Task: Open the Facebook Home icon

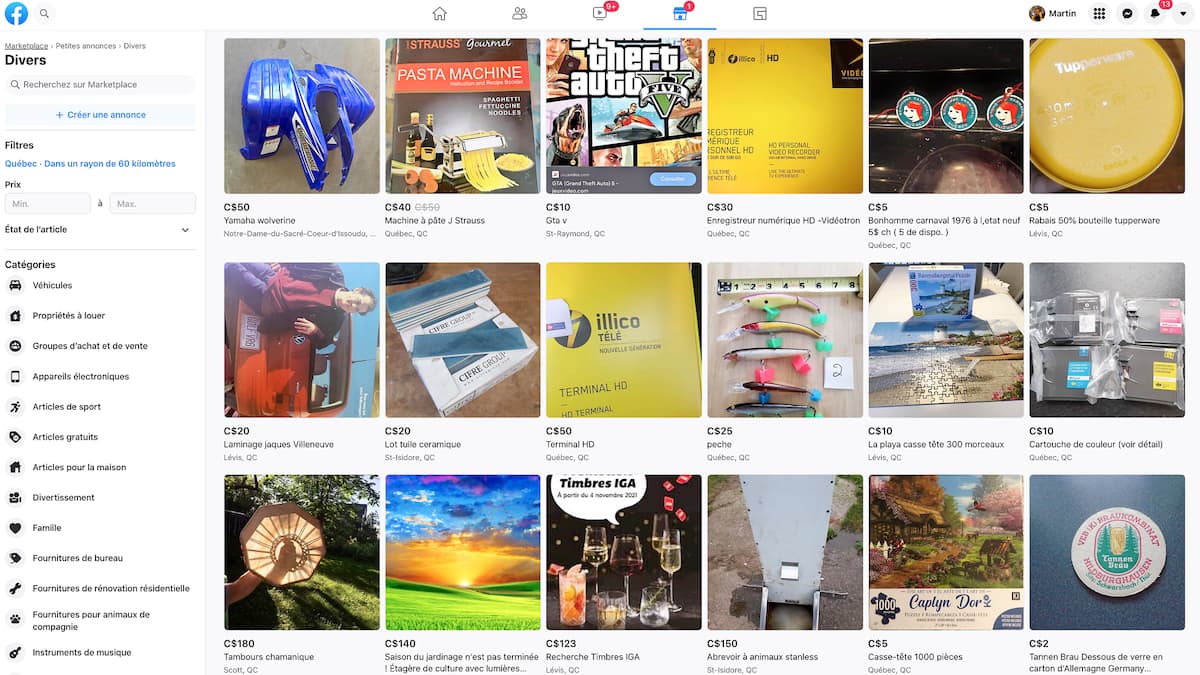Action: coord(439,14)
